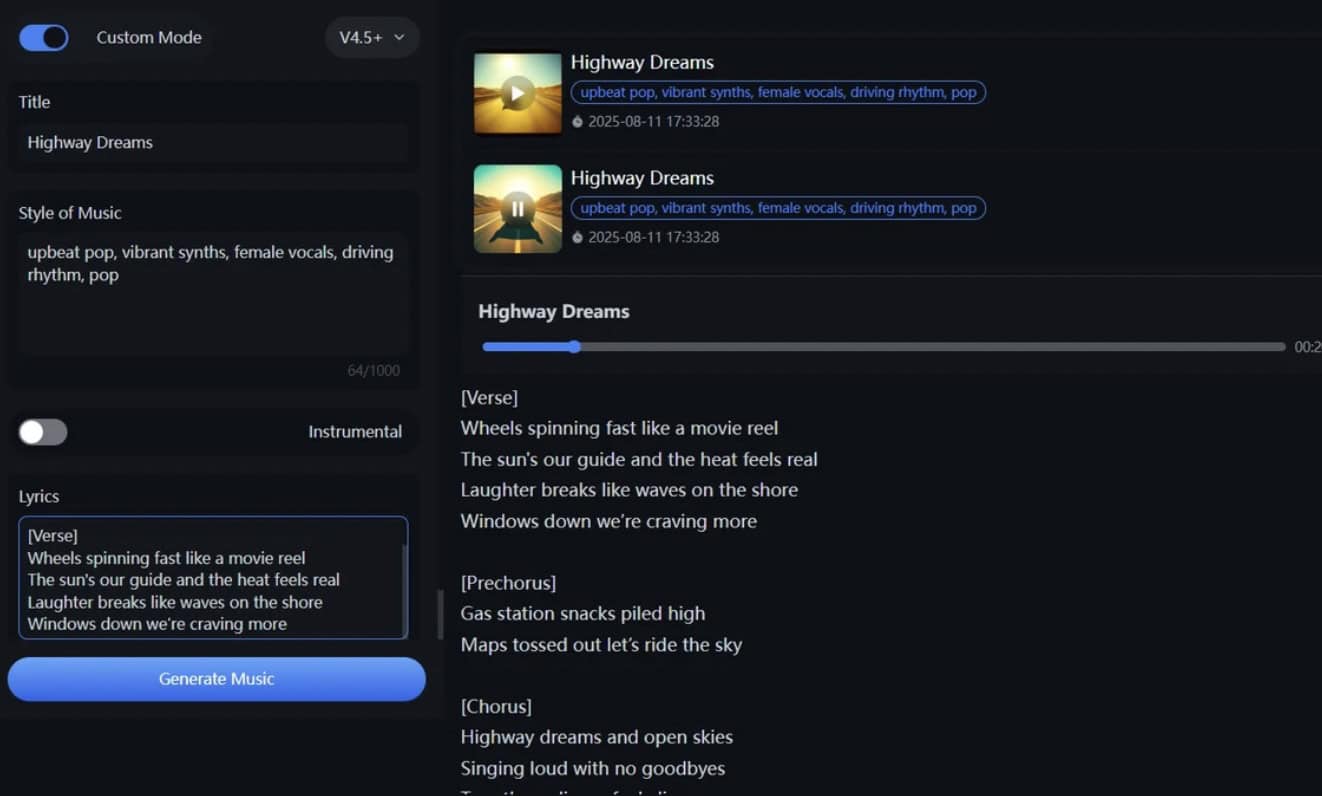The height and width of the screenshot is (796, 1322).
Task: Play the first Highway Dreams track
Action: 517,93
